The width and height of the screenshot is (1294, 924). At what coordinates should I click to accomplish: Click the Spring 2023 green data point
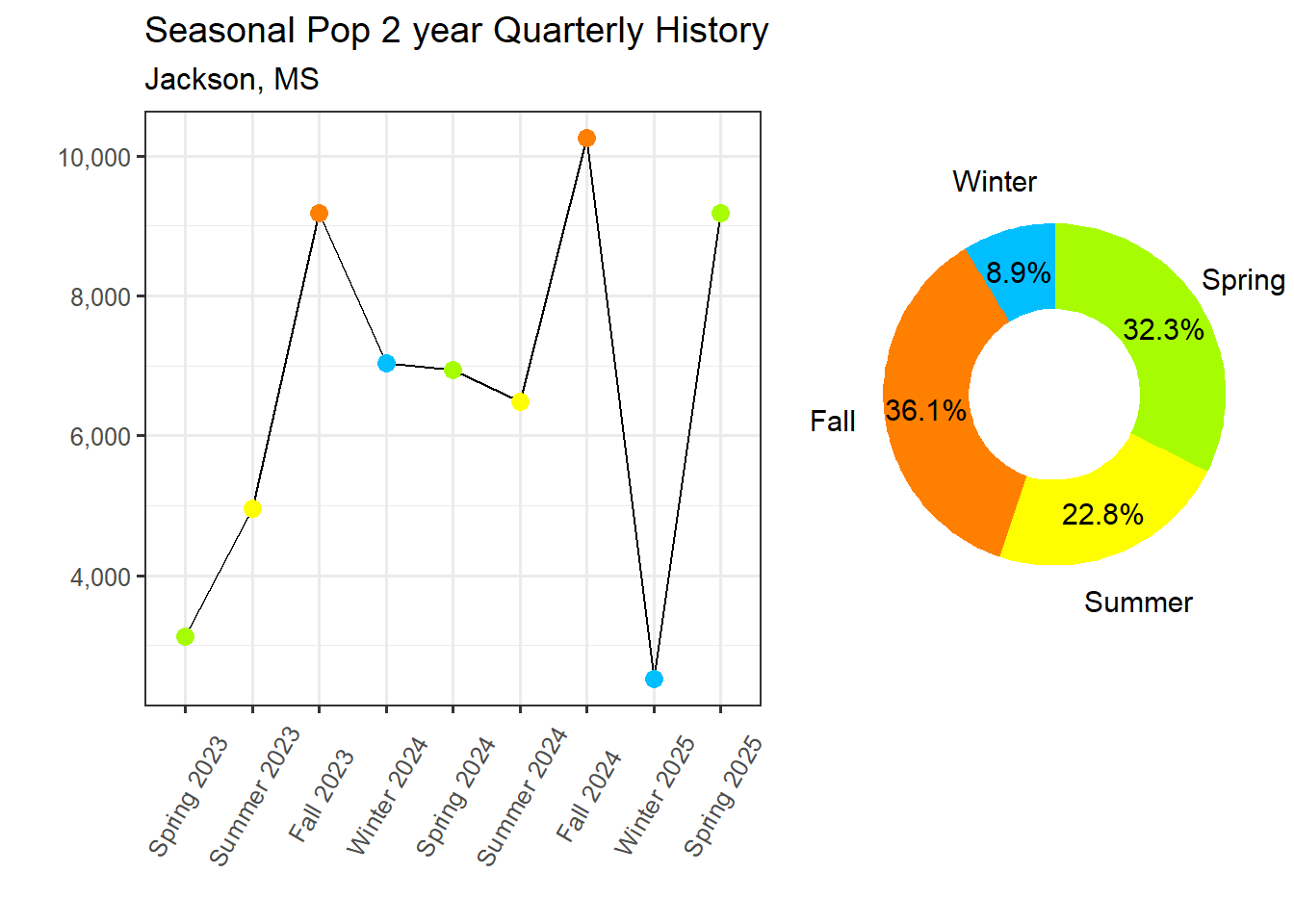186,637
